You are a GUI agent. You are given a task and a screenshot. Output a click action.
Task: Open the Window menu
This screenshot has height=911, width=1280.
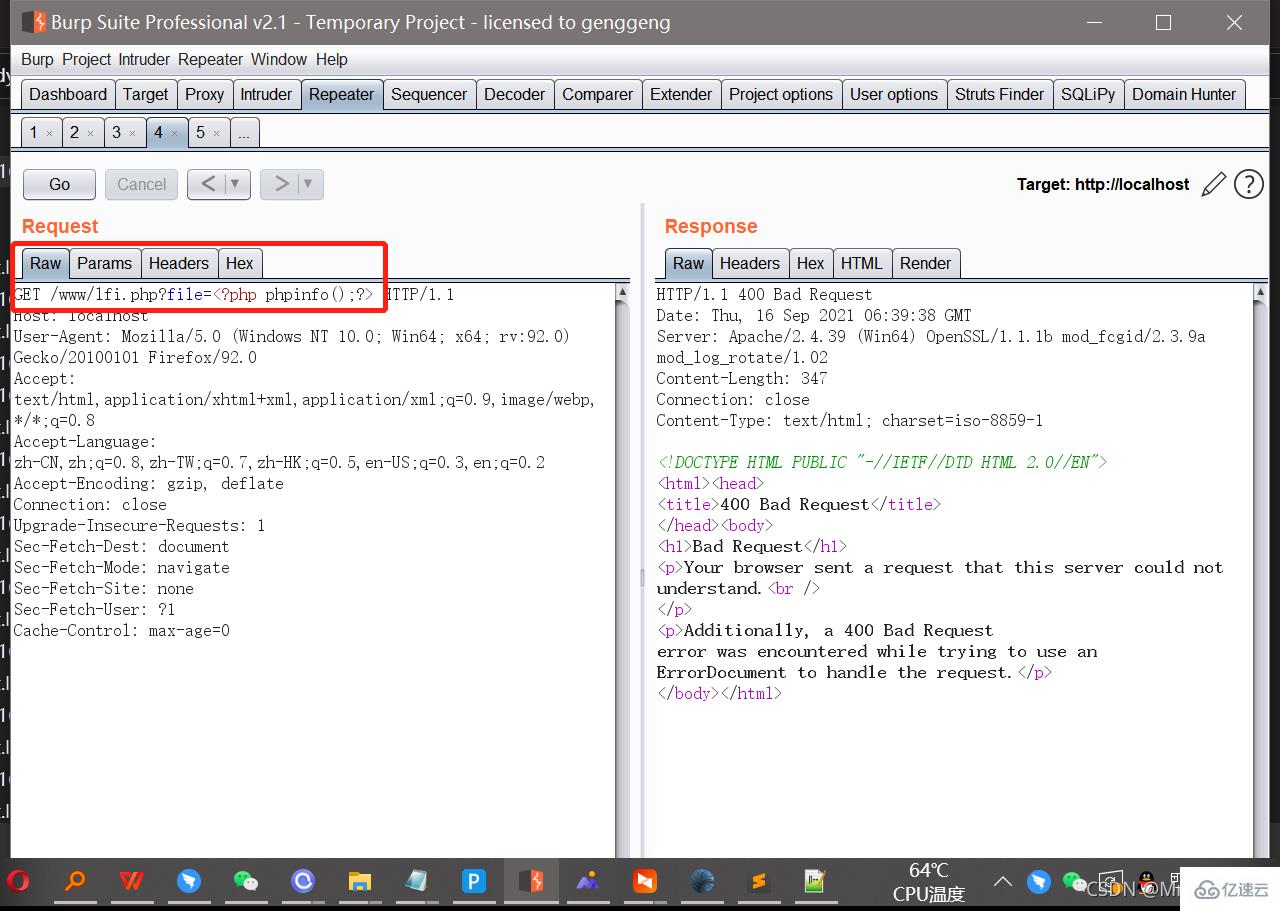pyautogui.click(x=279, y=59)
